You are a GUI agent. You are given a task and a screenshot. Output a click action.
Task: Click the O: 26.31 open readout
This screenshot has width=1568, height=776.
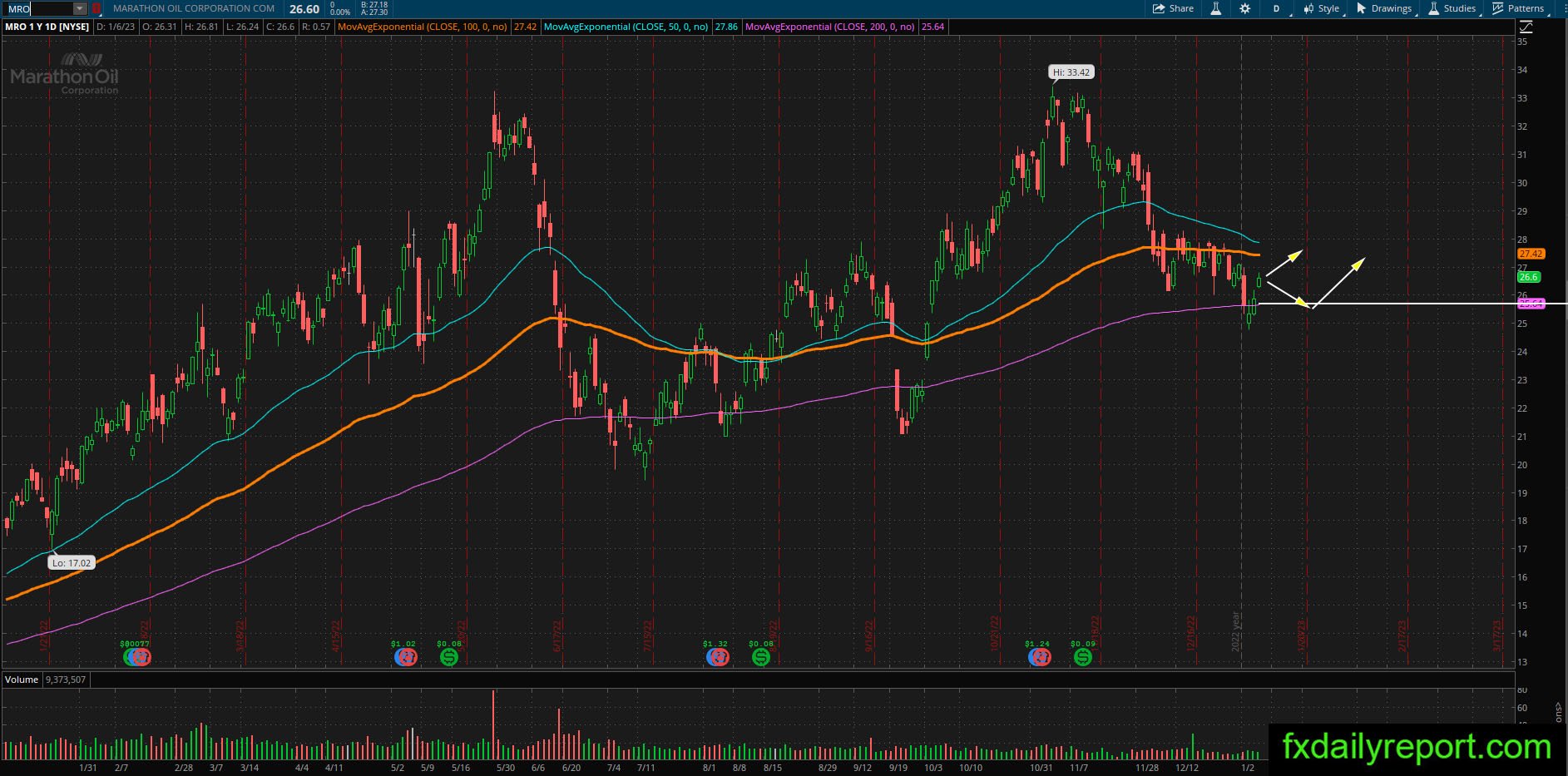(160, 27)
